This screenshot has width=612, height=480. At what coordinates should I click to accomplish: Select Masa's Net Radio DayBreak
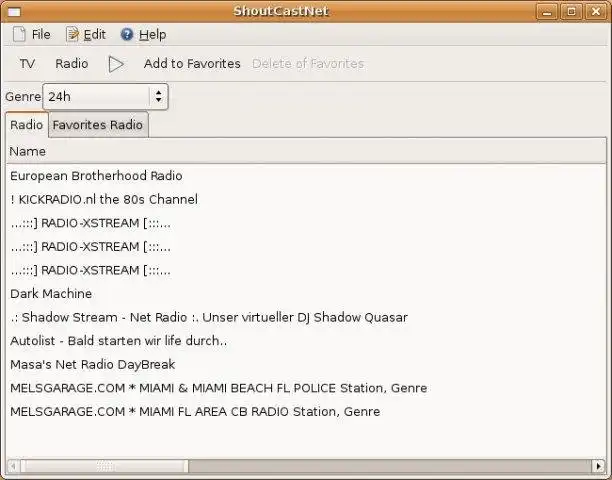point(306,364)
